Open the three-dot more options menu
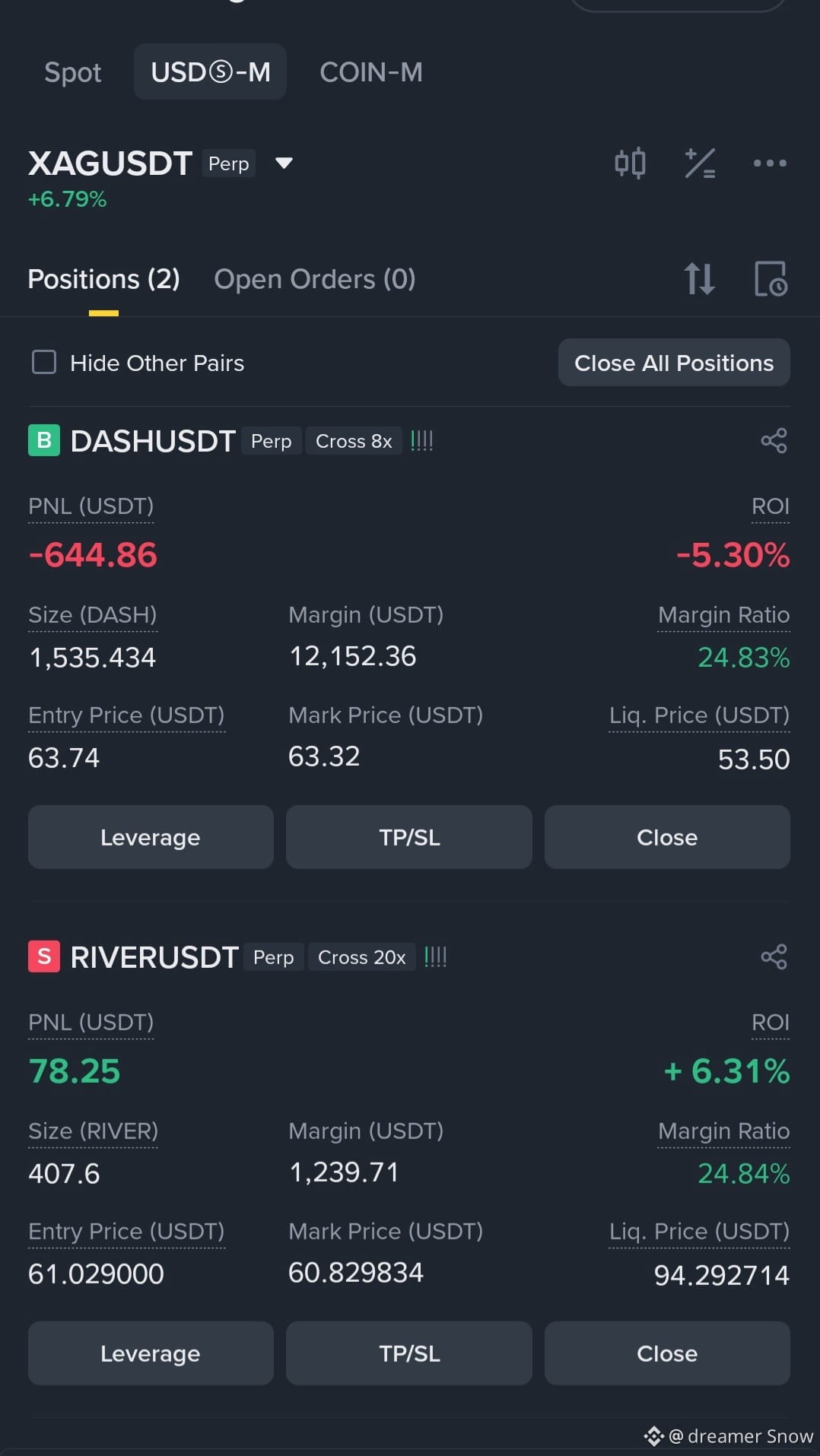This screenshot has height=1456, width=820. pos(770,163)
